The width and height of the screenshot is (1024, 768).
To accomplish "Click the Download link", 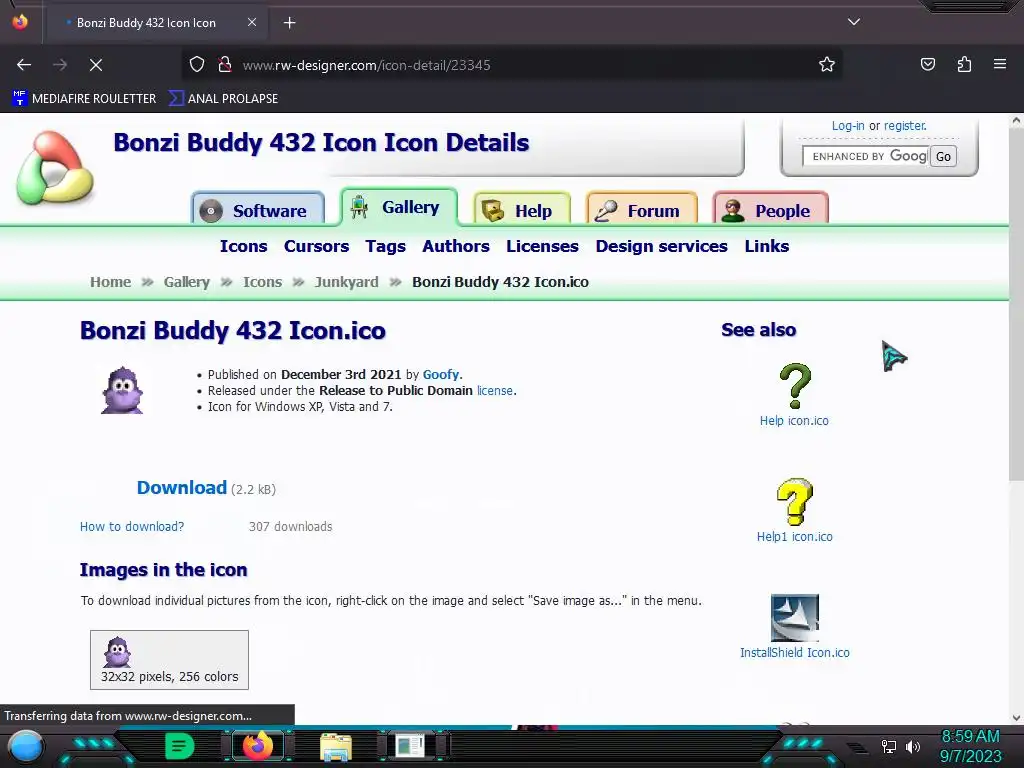I will click(x=182, y=488).
